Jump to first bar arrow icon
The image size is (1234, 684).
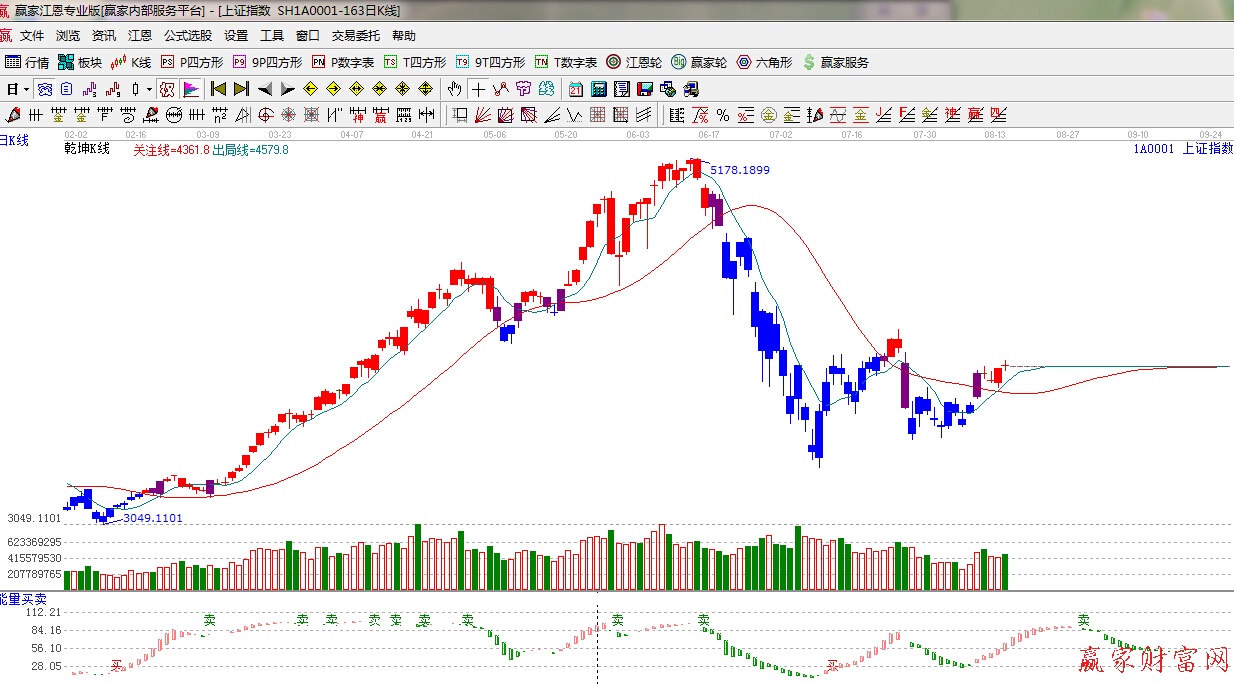(x=217, y=89)
